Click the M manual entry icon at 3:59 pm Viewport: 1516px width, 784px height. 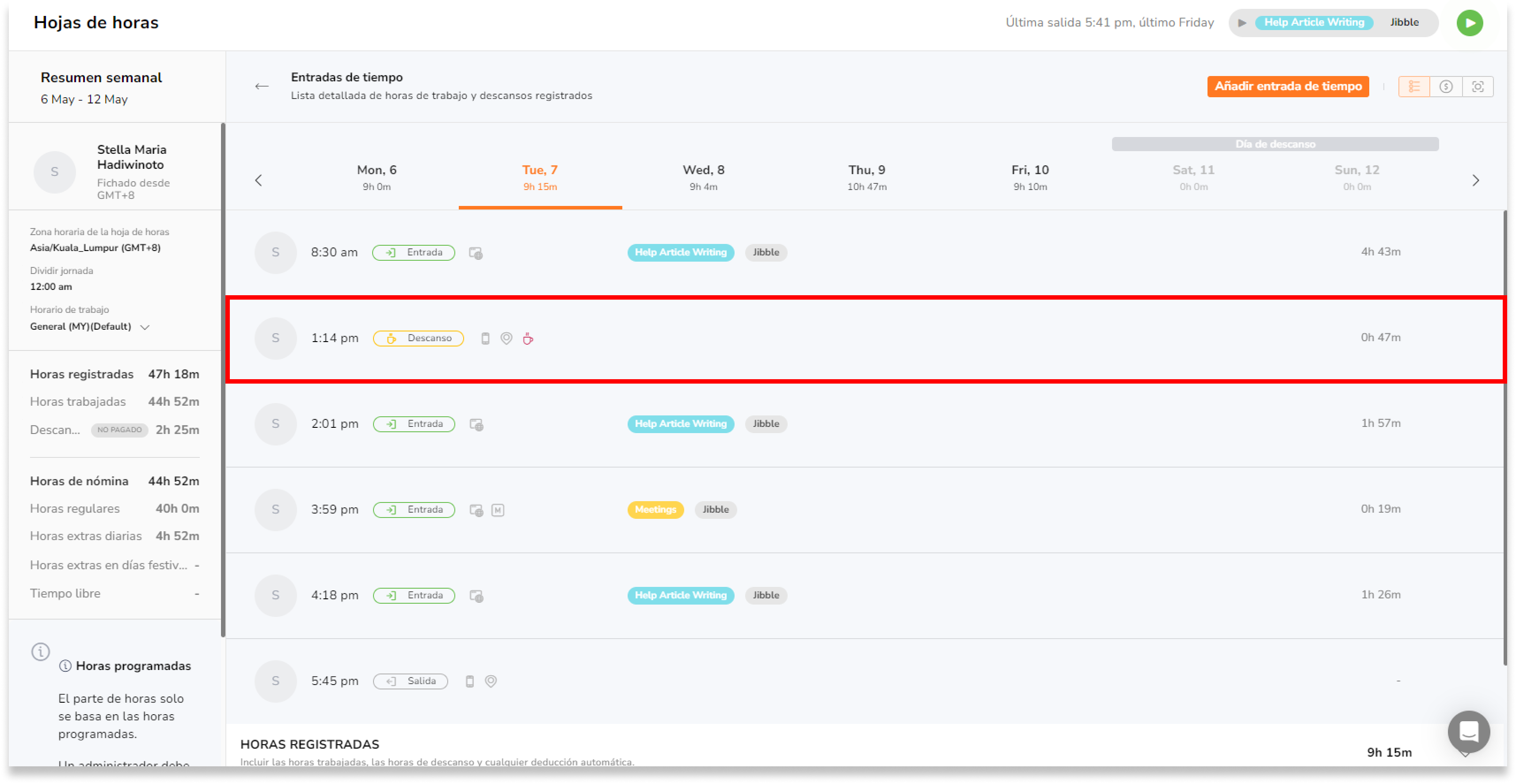(x=498, y=510)
